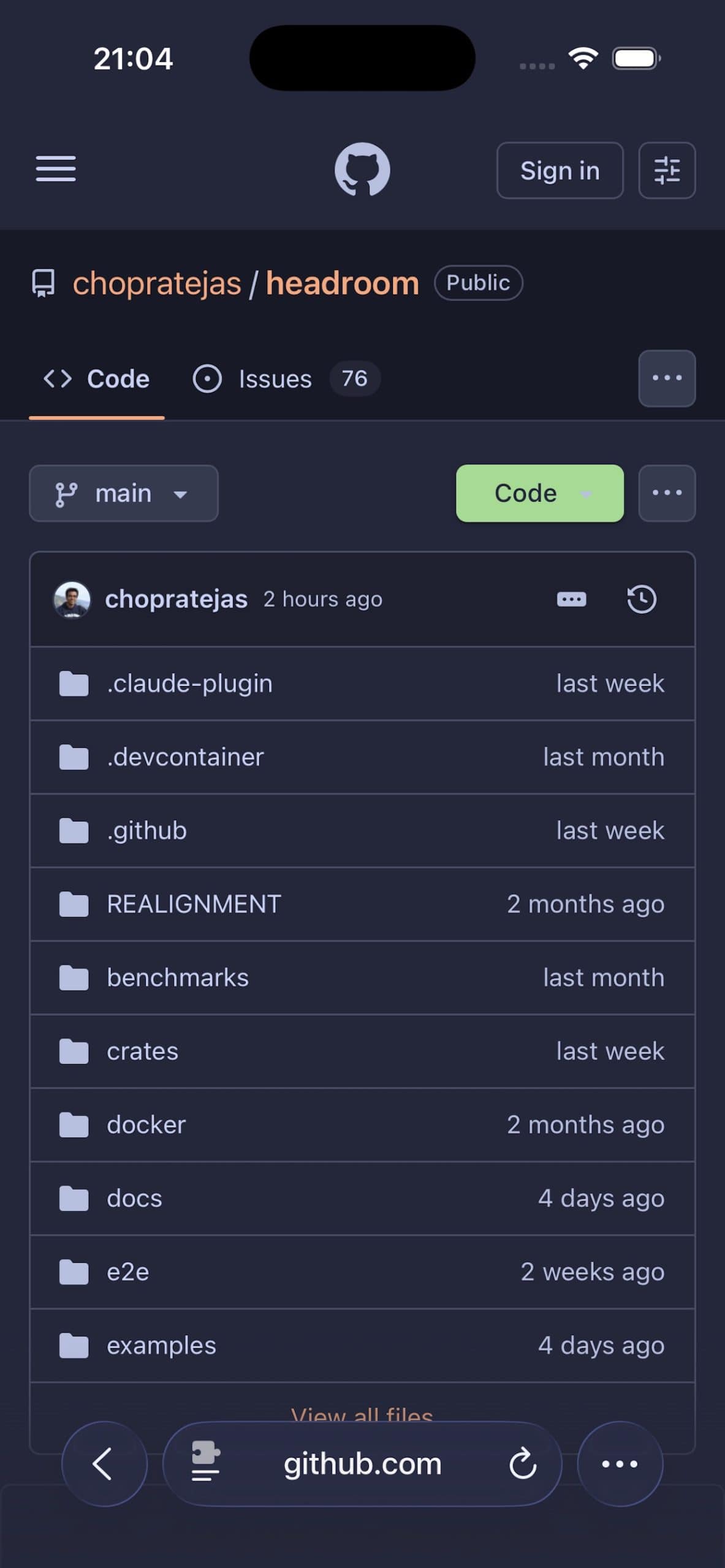Click the .devcontainer folder icon
The width and height of the screenshot is (725, 1568).
click(74, 757)
